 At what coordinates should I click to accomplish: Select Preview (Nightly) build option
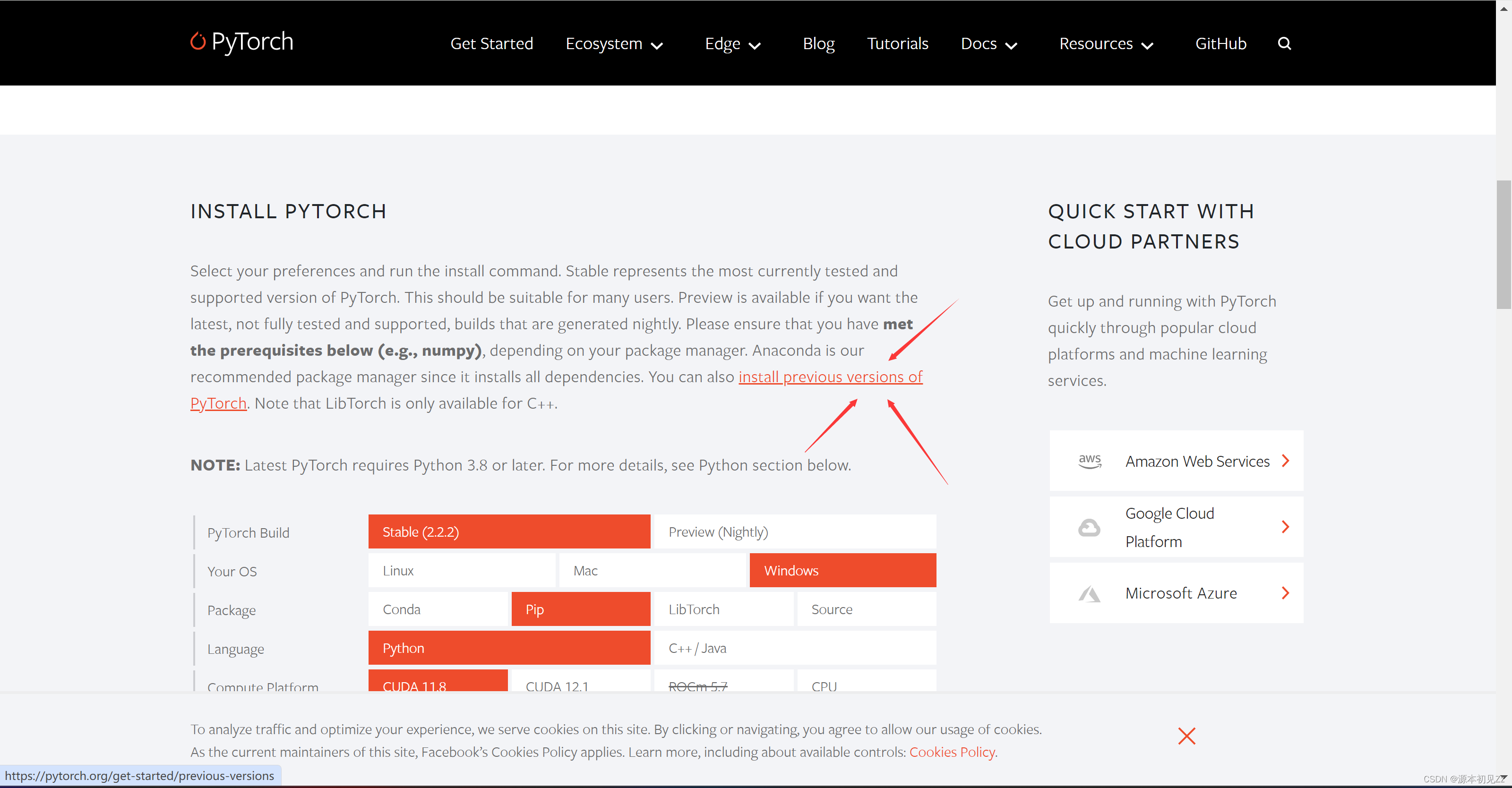794,531
